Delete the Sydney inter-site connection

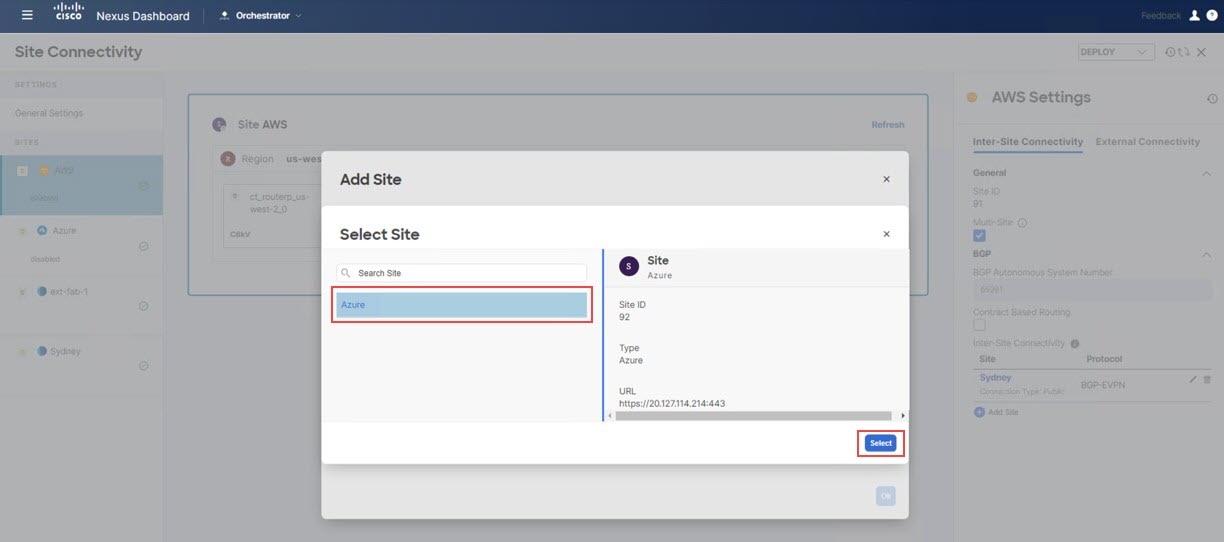(x=1207, y=379)
